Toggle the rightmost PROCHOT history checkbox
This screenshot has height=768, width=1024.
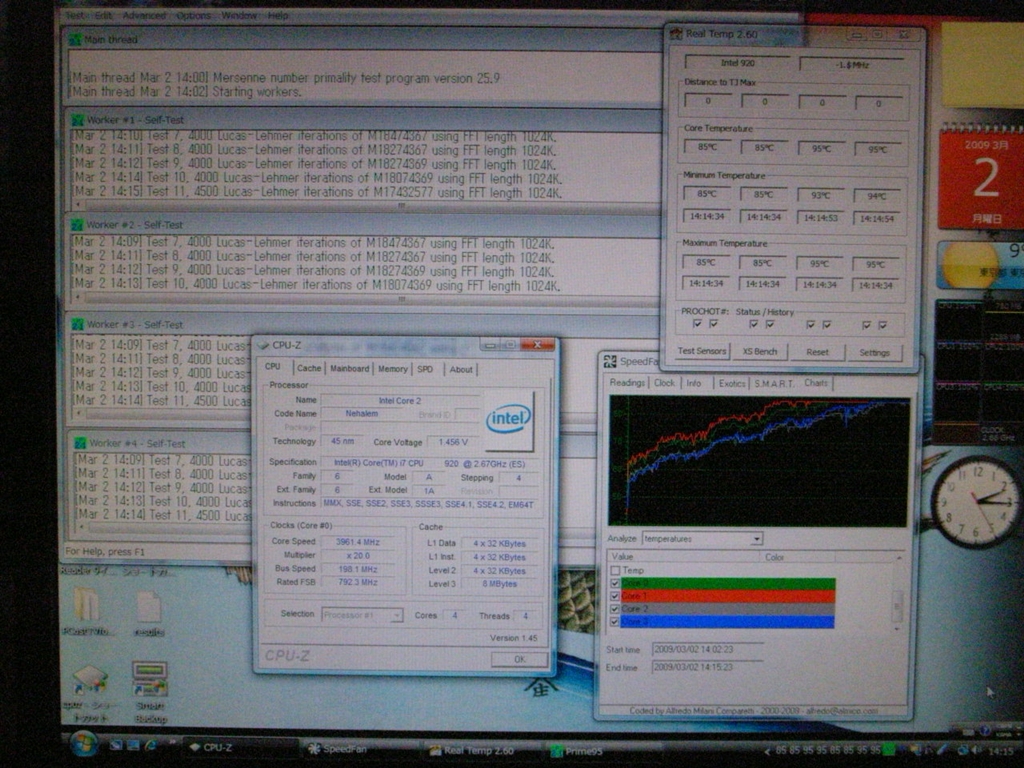(x=882, y=325)
